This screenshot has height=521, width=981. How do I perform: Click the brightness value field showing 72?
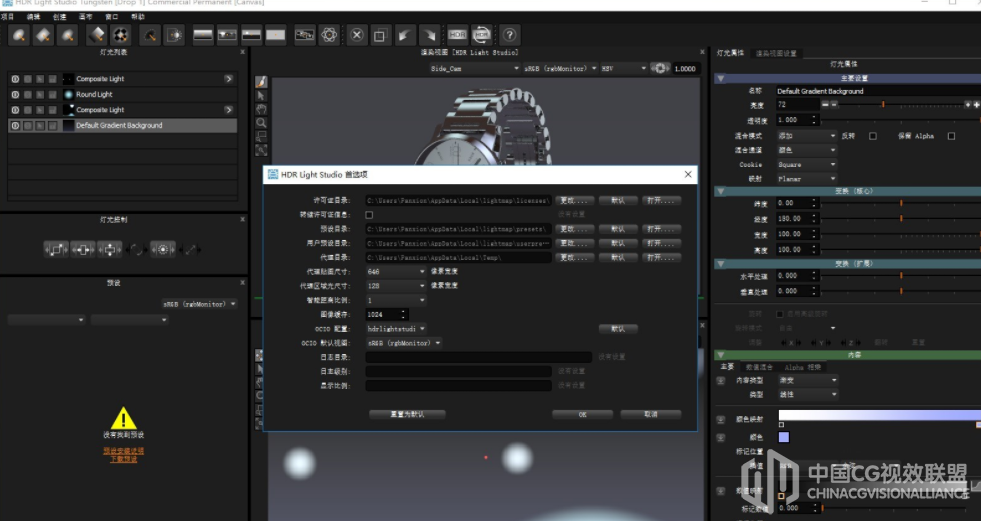pos(797,105)
